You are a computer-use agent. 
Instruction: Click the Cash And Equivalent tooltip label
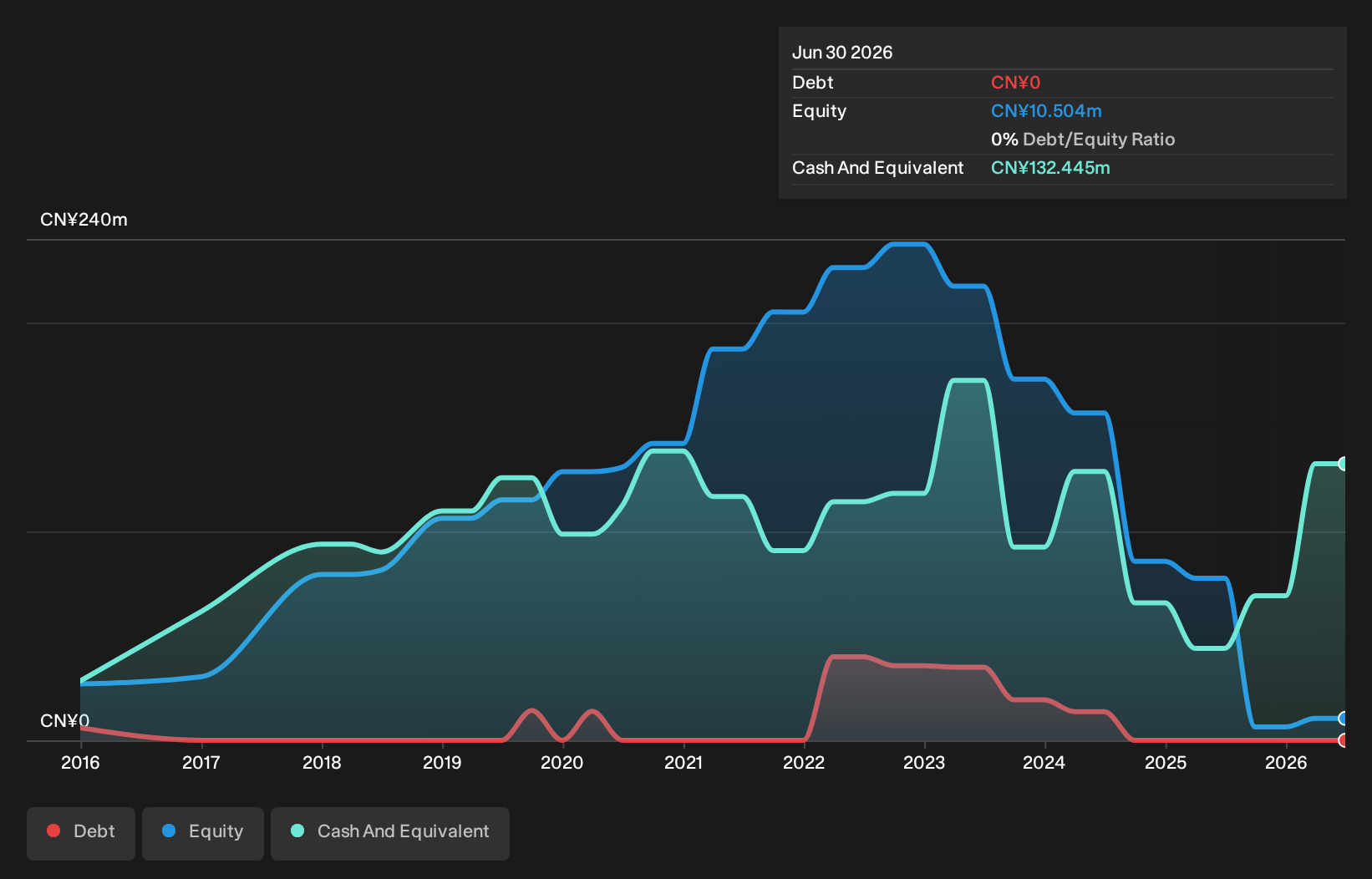point(878,168)
